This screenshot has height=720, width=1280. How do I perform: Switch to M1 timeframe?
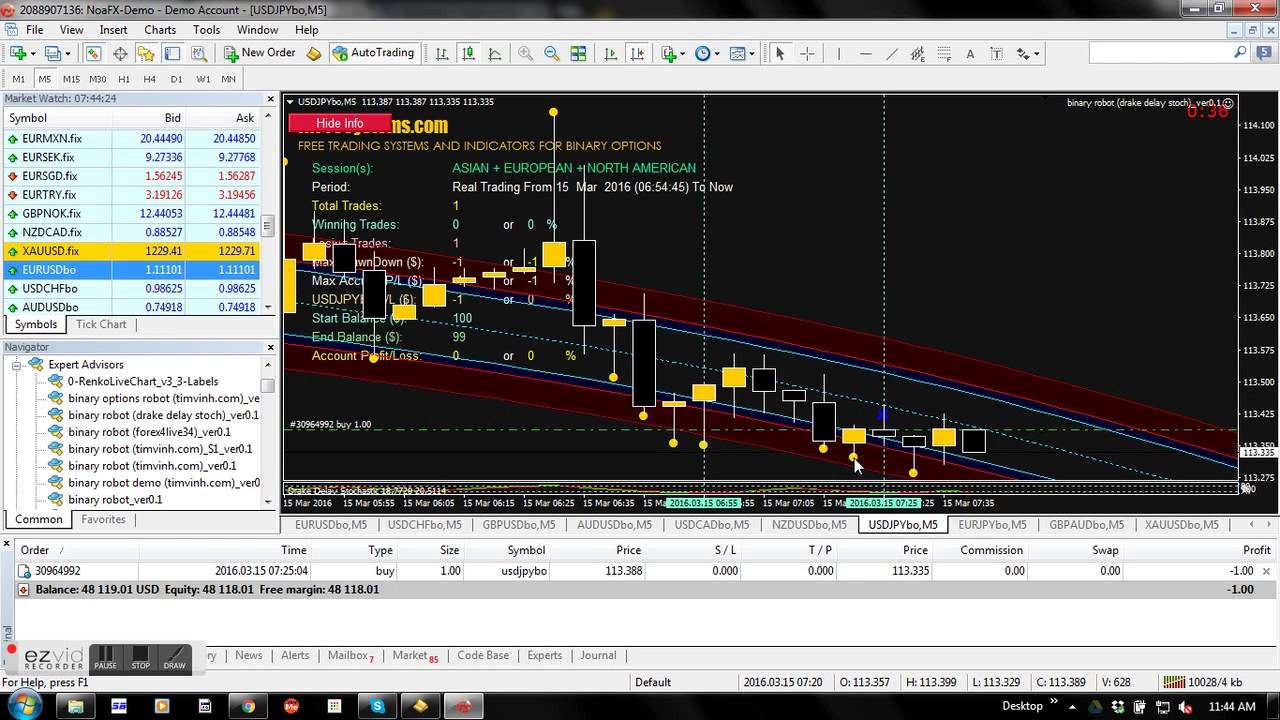(19, 79)
